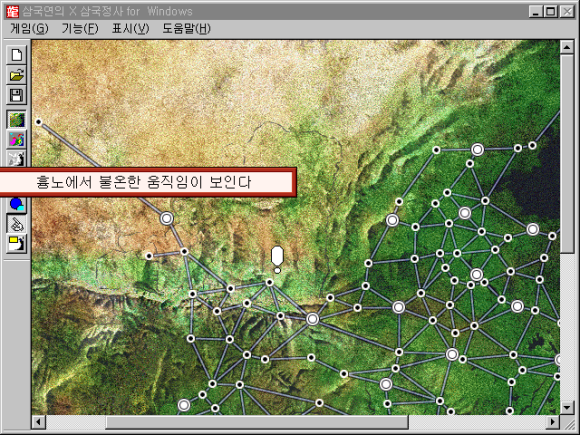Open the 기능(F) menu
Screen dimensions: 580x435
tap(80, 28)
